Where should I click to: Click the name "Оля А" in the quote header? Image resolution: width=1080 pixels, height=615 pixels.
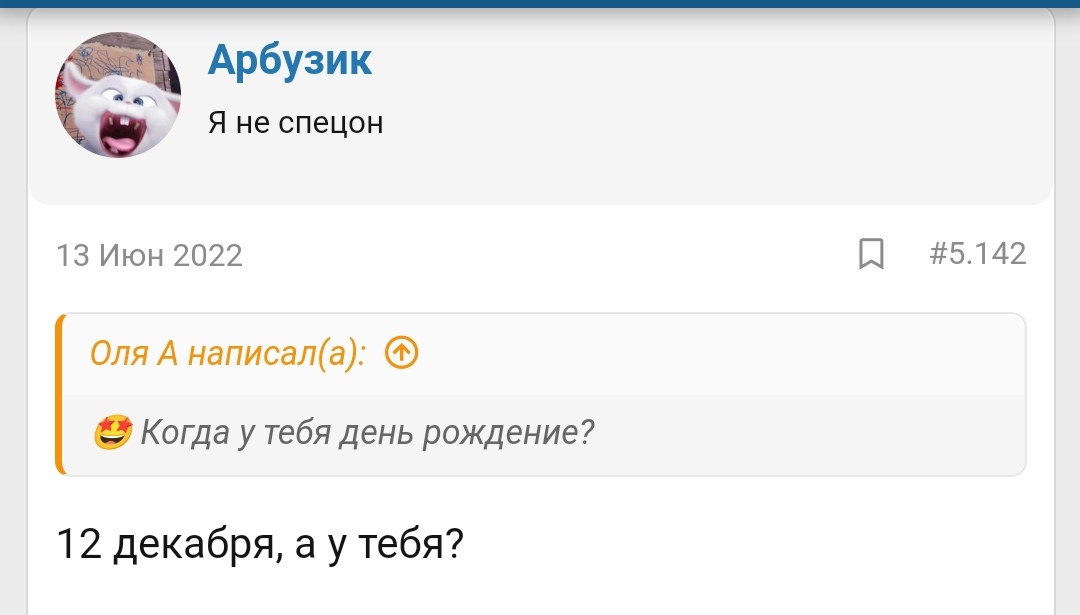pyautogui.click(x=133, y=353)
